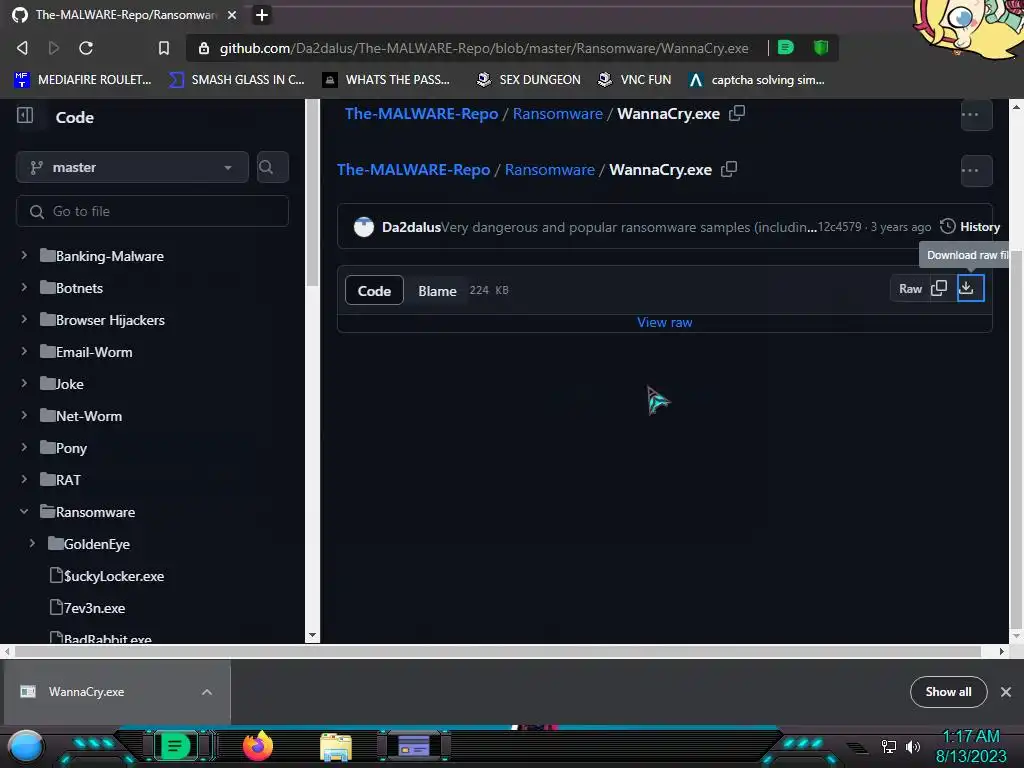The height and width of the screenshot is (768, 1024).
Task: Copy path icon next to lower WannaCry.exe breadcrumb
Action: pyautogui.click(x=729, y=169)
